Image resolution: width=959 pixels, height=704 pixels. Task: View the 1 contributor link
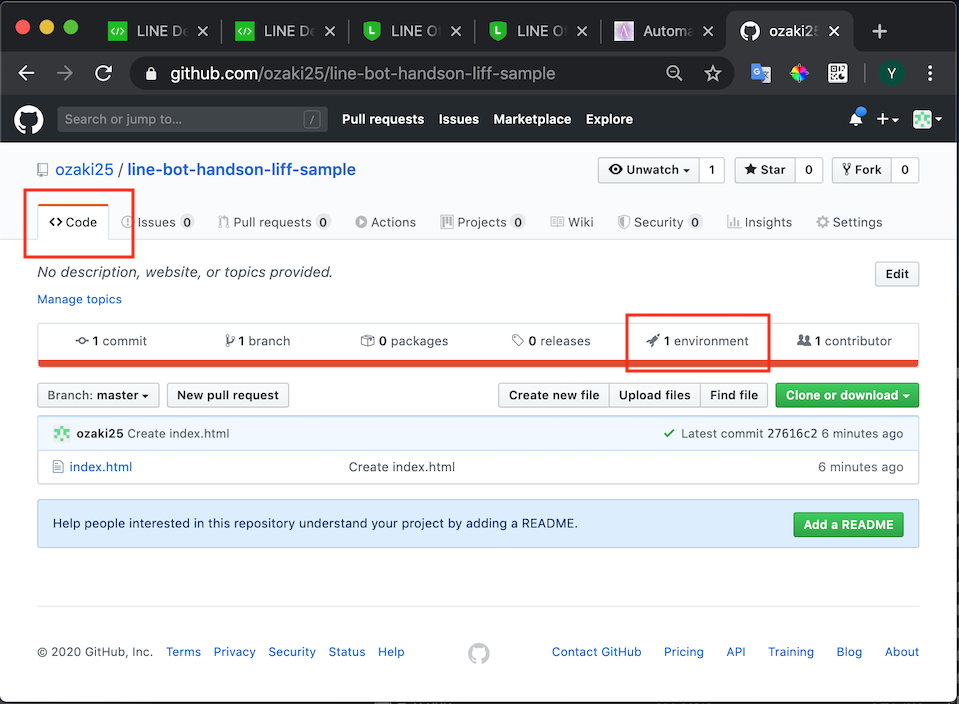(845, 341)
